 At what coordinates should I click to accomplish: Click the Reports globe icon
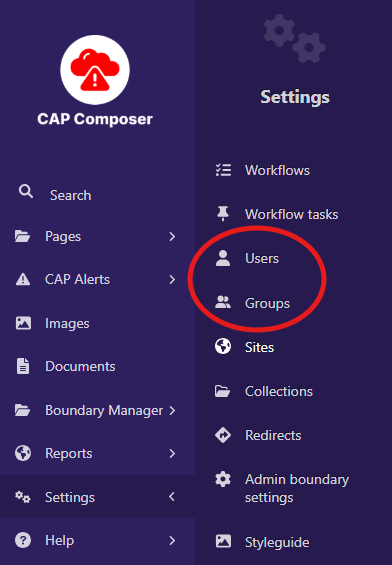point(23,453)
